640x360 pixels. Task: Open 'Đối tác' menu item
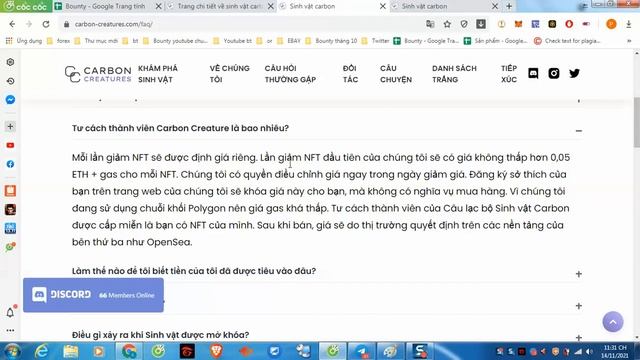[x=350, y=74]
